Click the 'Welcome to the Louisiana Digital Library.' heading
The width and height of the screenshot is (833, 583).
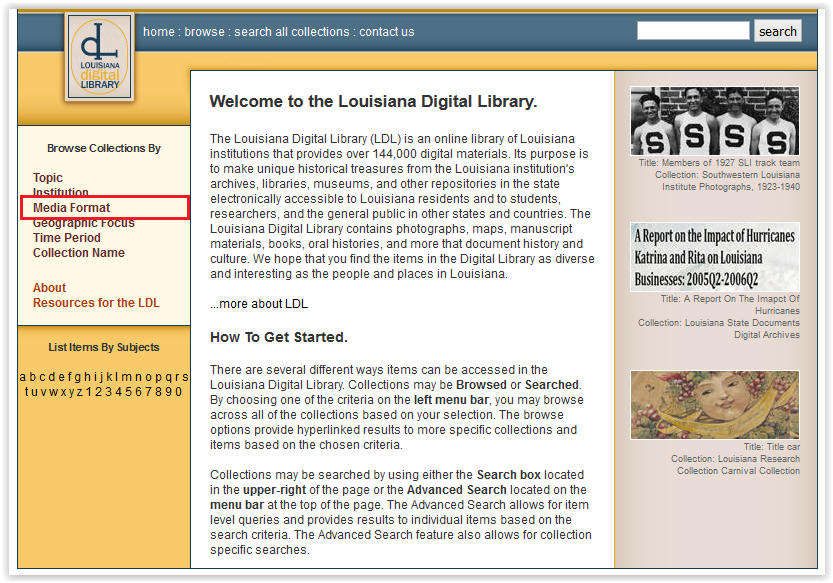(373, 101)
